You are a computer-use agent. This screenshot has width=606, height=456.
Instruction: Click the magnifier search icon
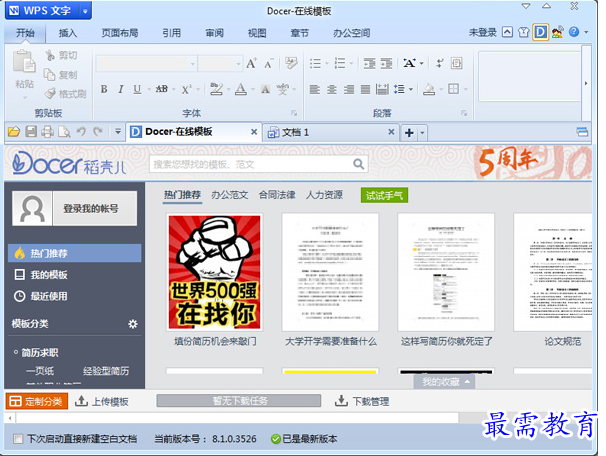click(x=359, y=165)
